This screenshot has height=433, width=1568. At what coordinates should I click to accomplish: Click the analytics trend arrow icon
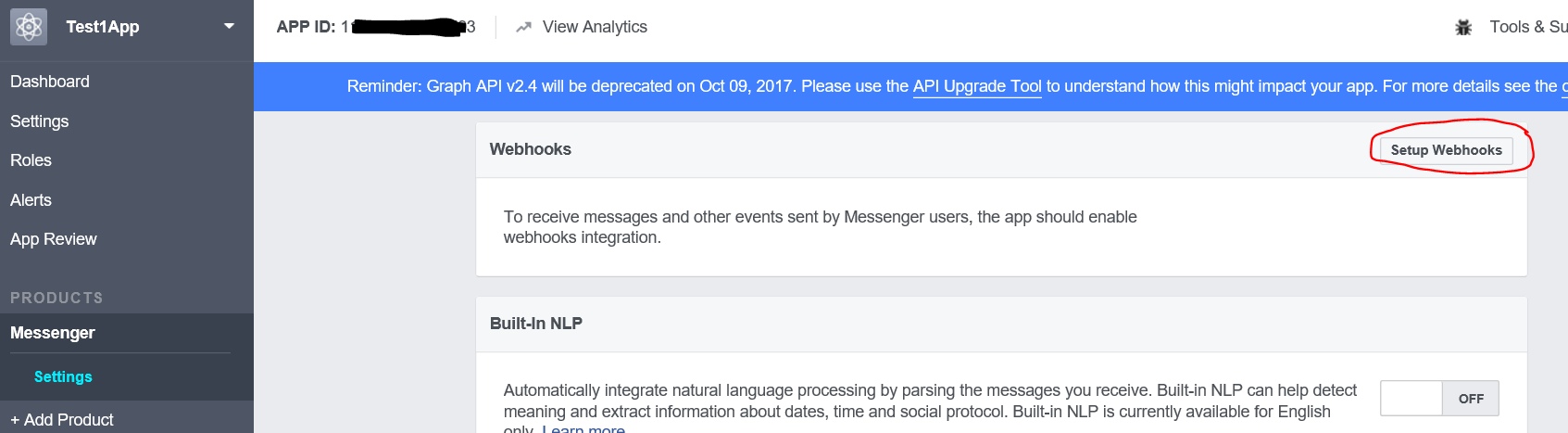(x=523, y=27)
